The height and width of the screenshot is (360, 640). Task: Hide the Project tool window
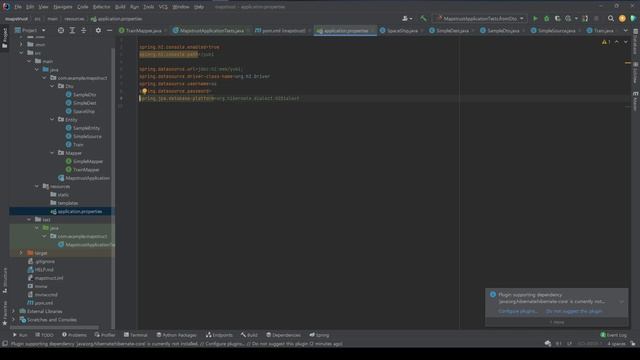click(x=109, y=30)
